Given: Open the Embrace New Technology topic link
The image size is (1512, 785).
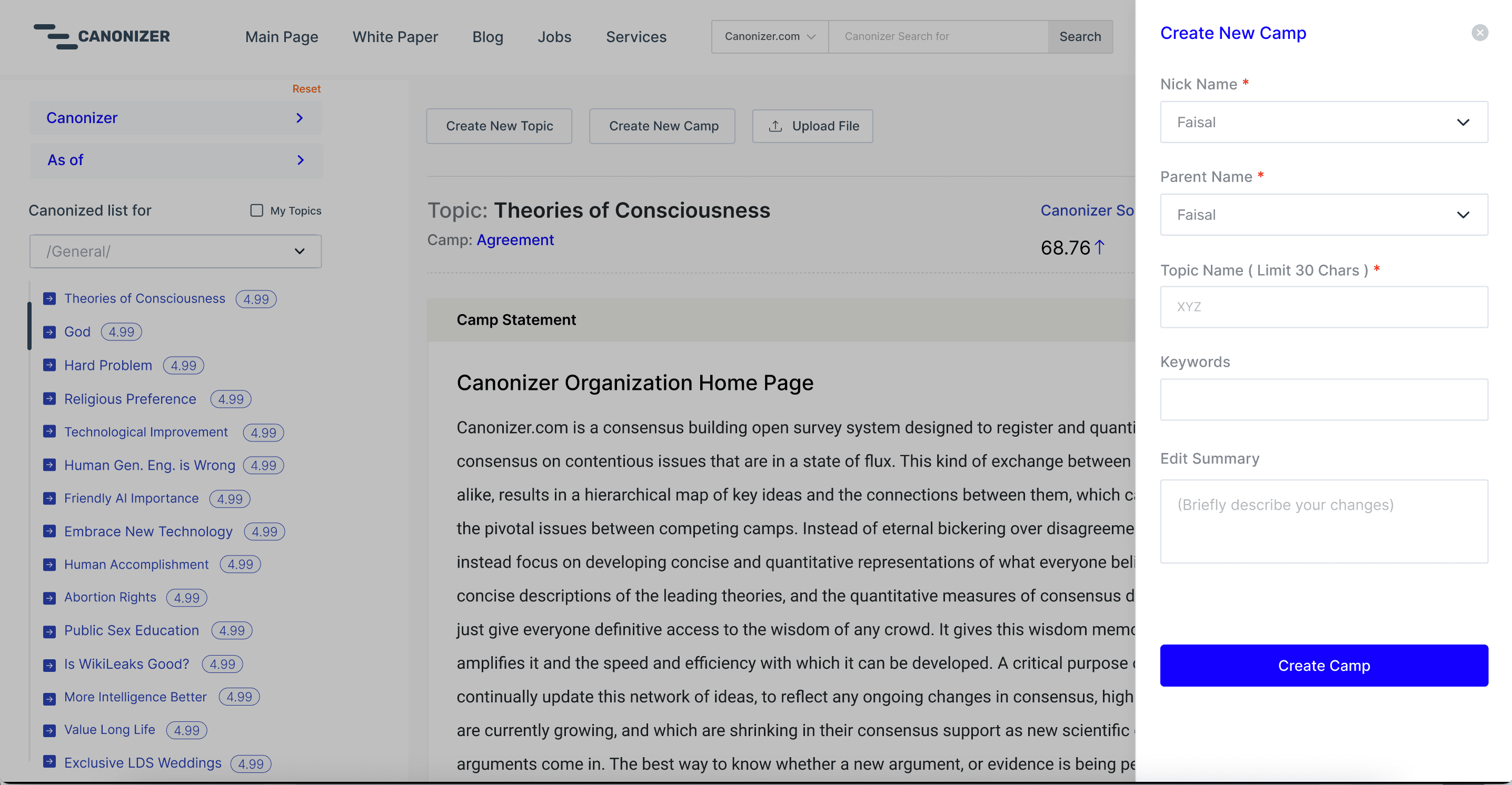Looking at the screenshot, I should 148,531.
